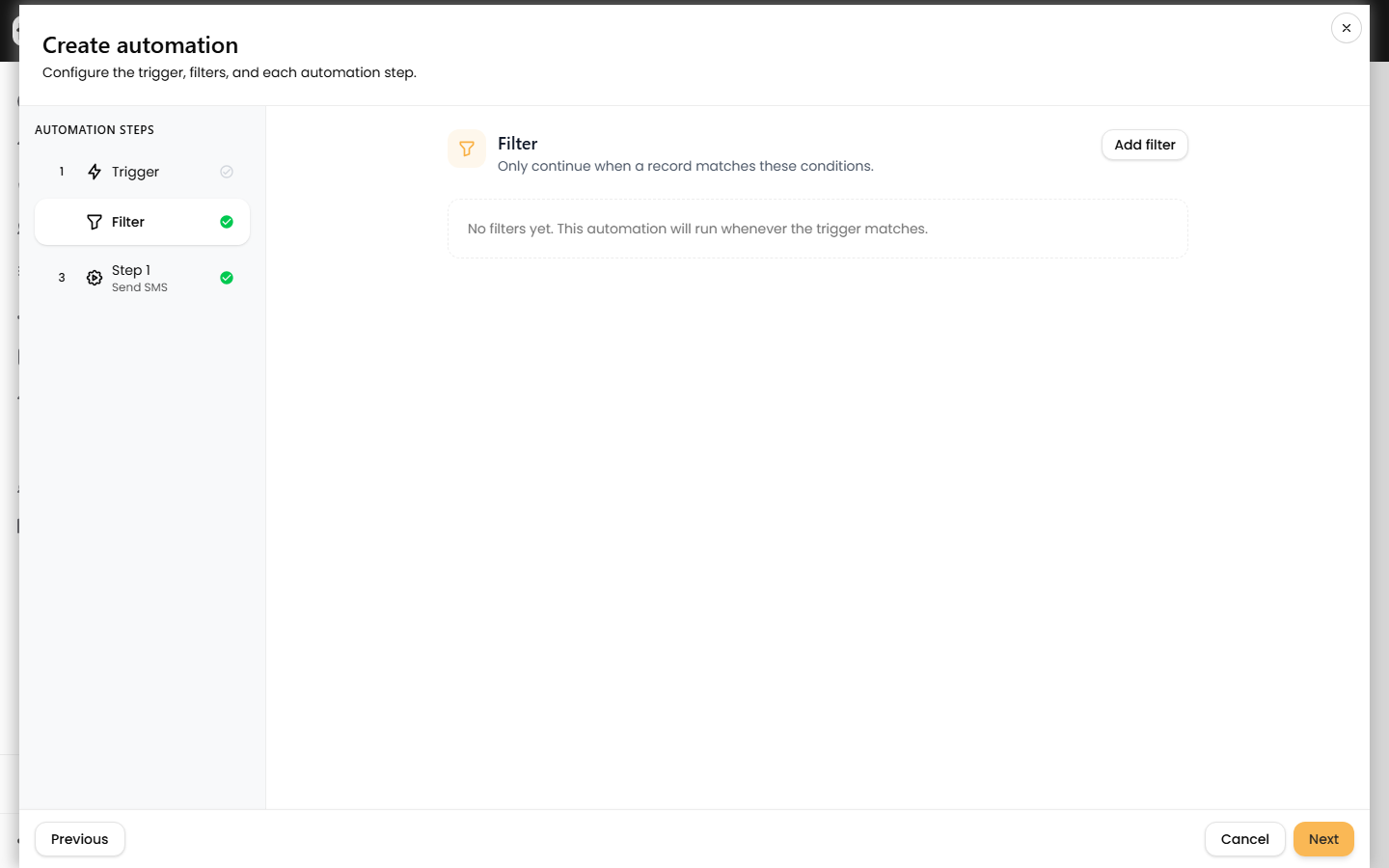
Task: Click the 'Create automation' title
Action: tap(140, 45)
